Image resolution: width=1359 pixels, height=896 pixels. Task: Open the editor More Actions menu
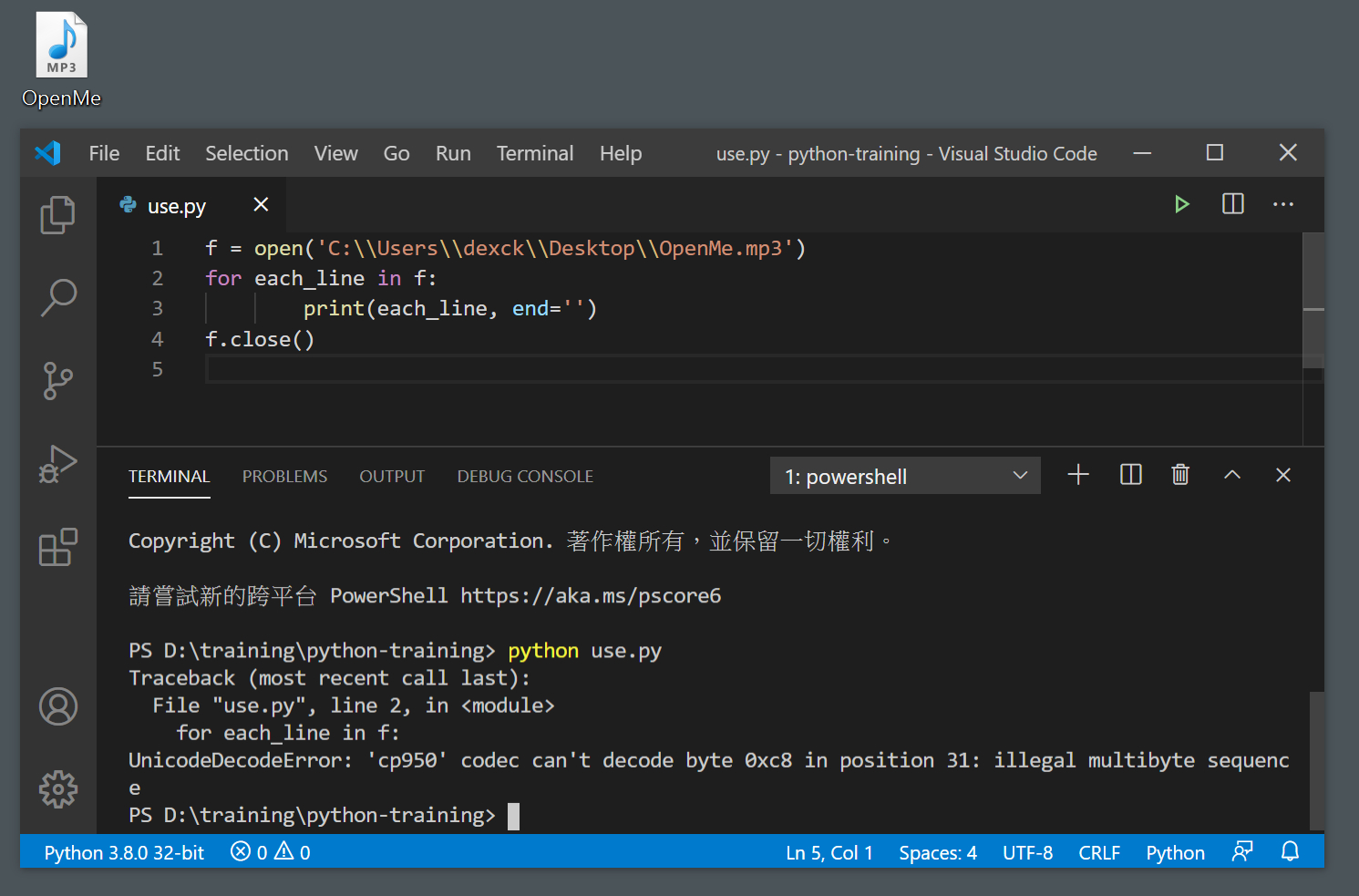tap(1283, 204)
